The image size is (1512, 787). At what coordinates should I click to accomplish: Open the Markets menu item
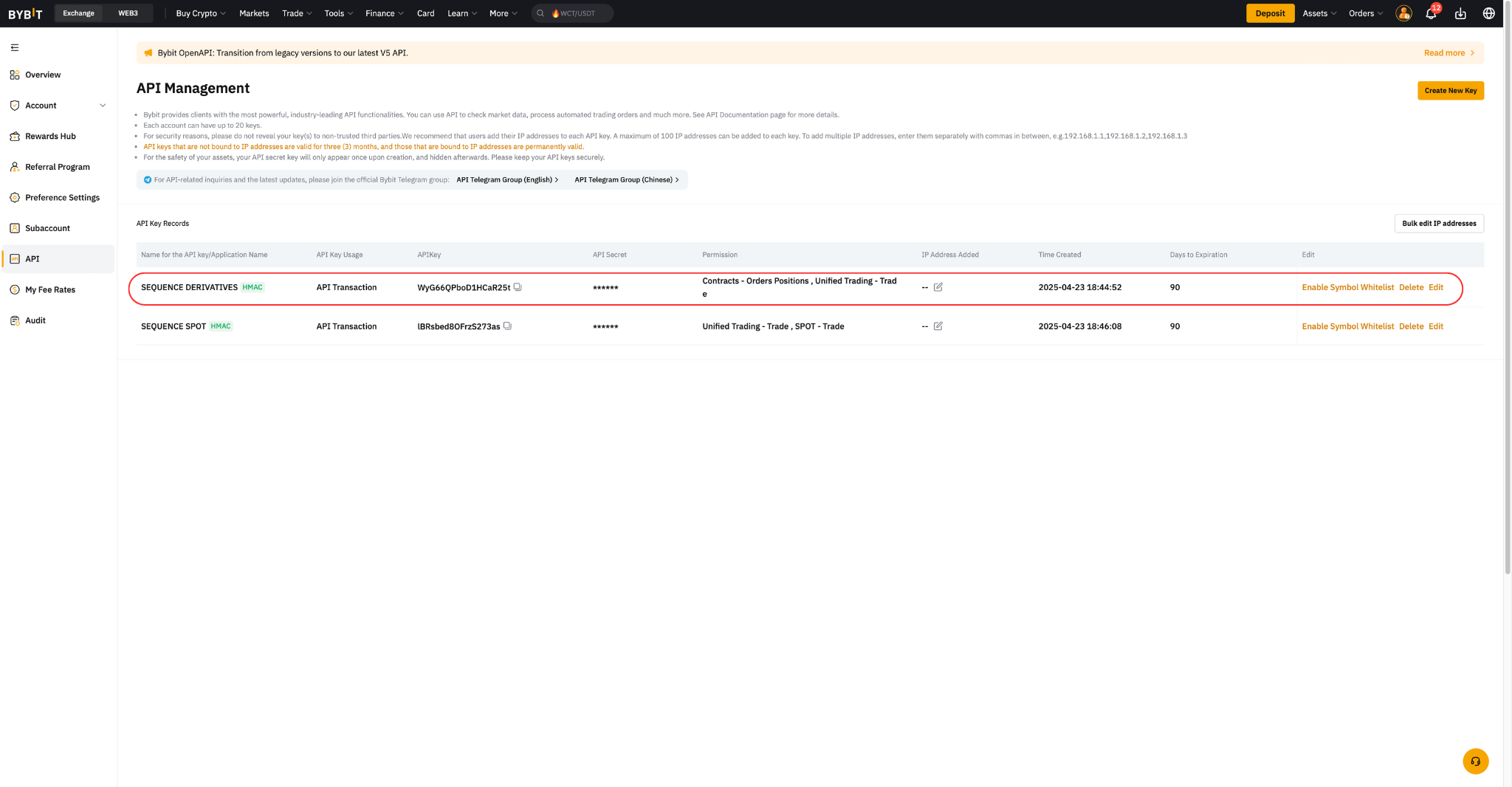[254, 13]
